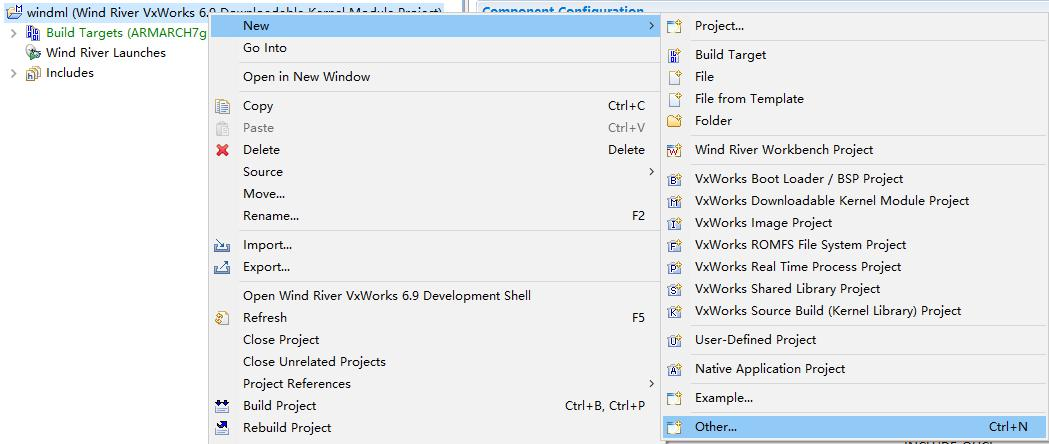Click the F2 shortcut label
This screenshot has height=444, width=1049.
pyautogui.click(x=638, y=216)
